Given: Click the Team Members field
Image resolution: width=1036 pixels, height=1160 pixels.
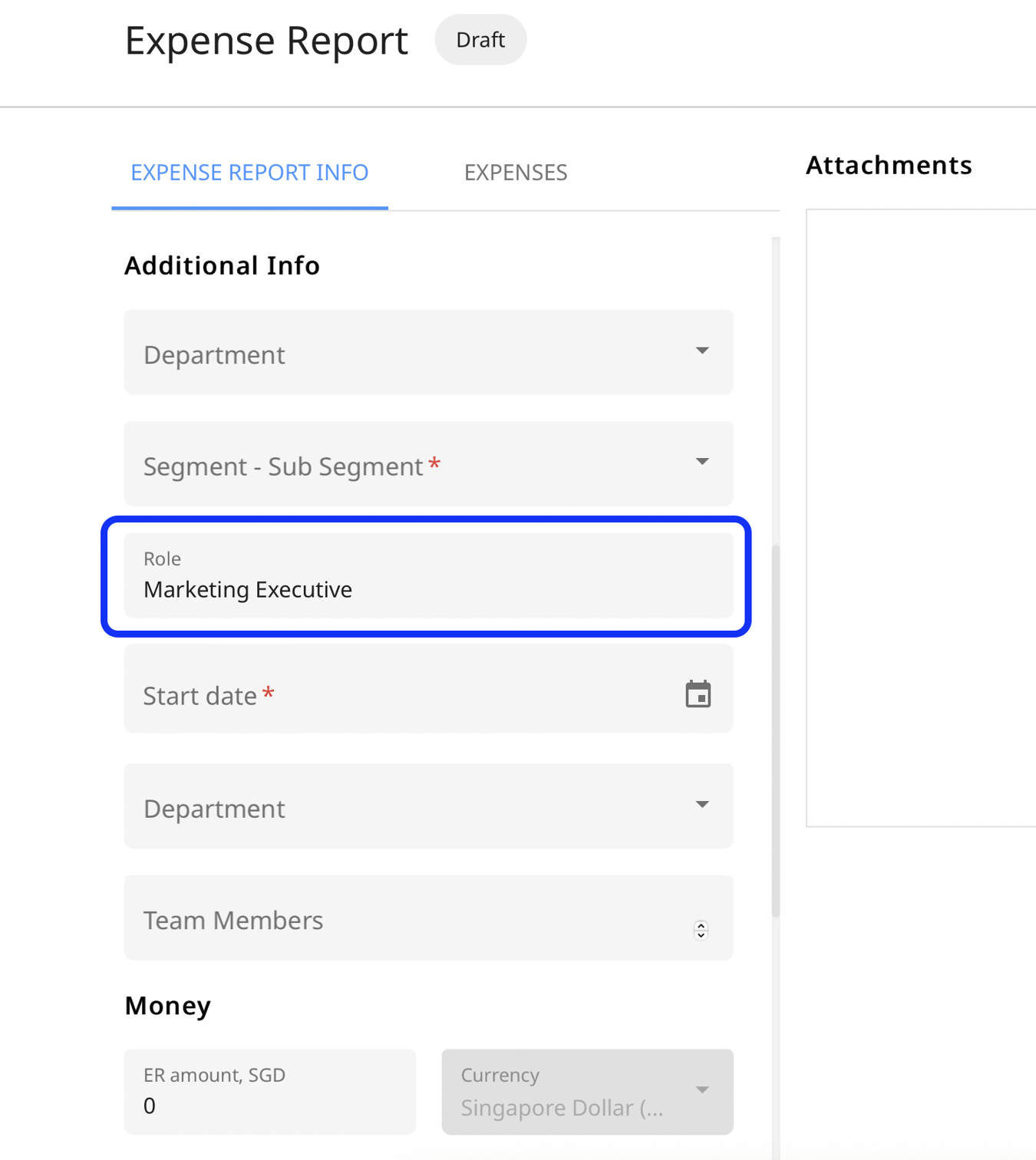Looking at the screenshot, I should click(x=384, y=919).
